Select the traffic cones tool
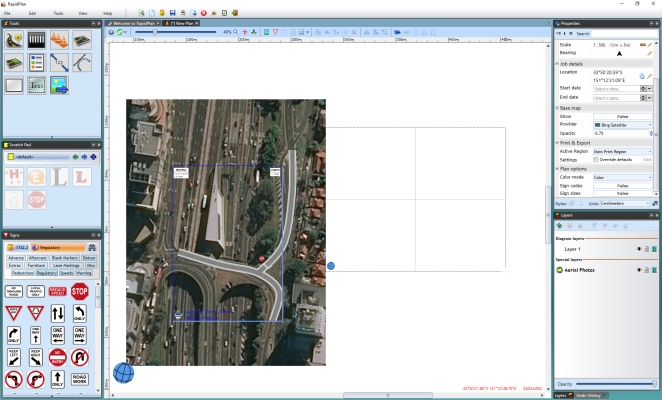 (x=59, y=40)
